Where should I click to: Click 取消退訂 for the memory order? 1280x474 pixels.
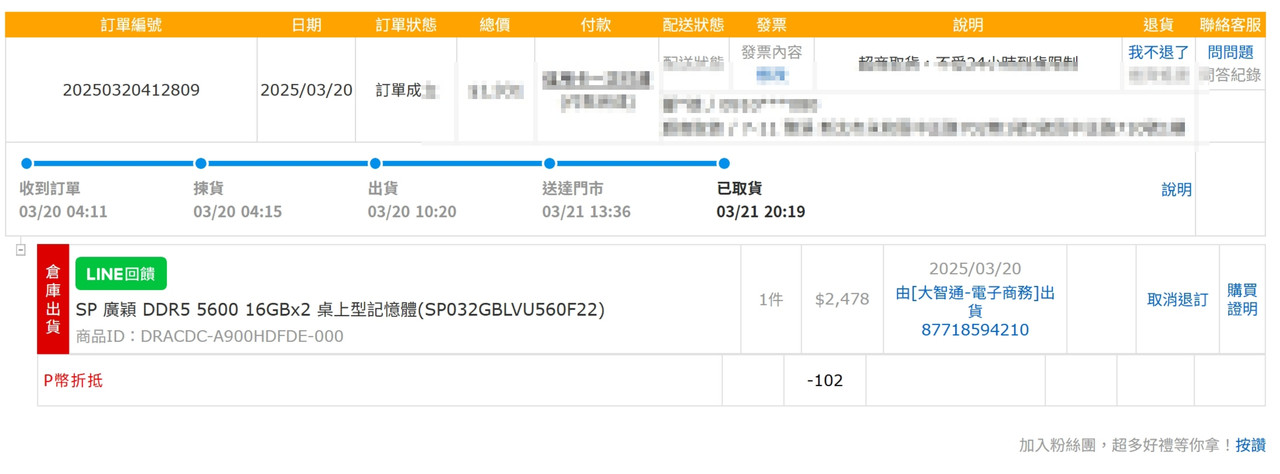click(1177, 300)
